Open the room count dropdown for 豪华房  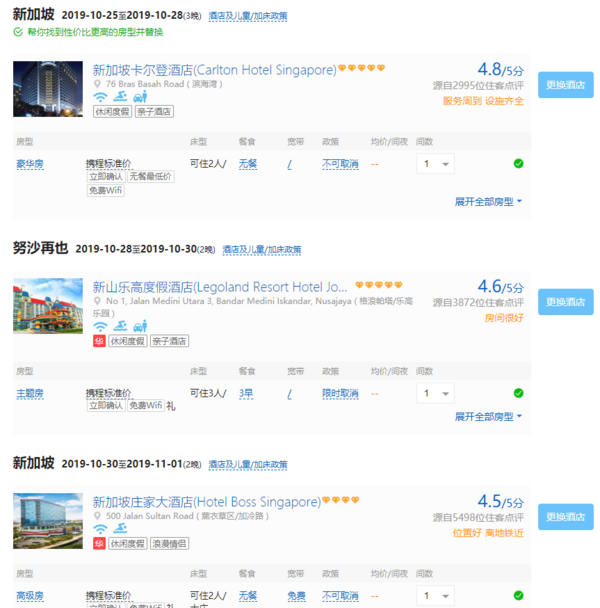(435, 164)
